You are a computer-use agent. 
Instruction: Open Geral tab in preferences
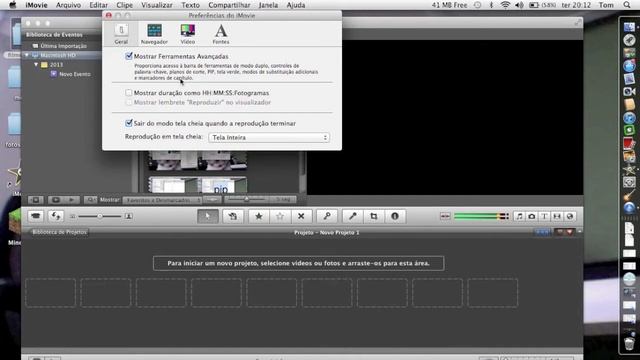point(121,33)
